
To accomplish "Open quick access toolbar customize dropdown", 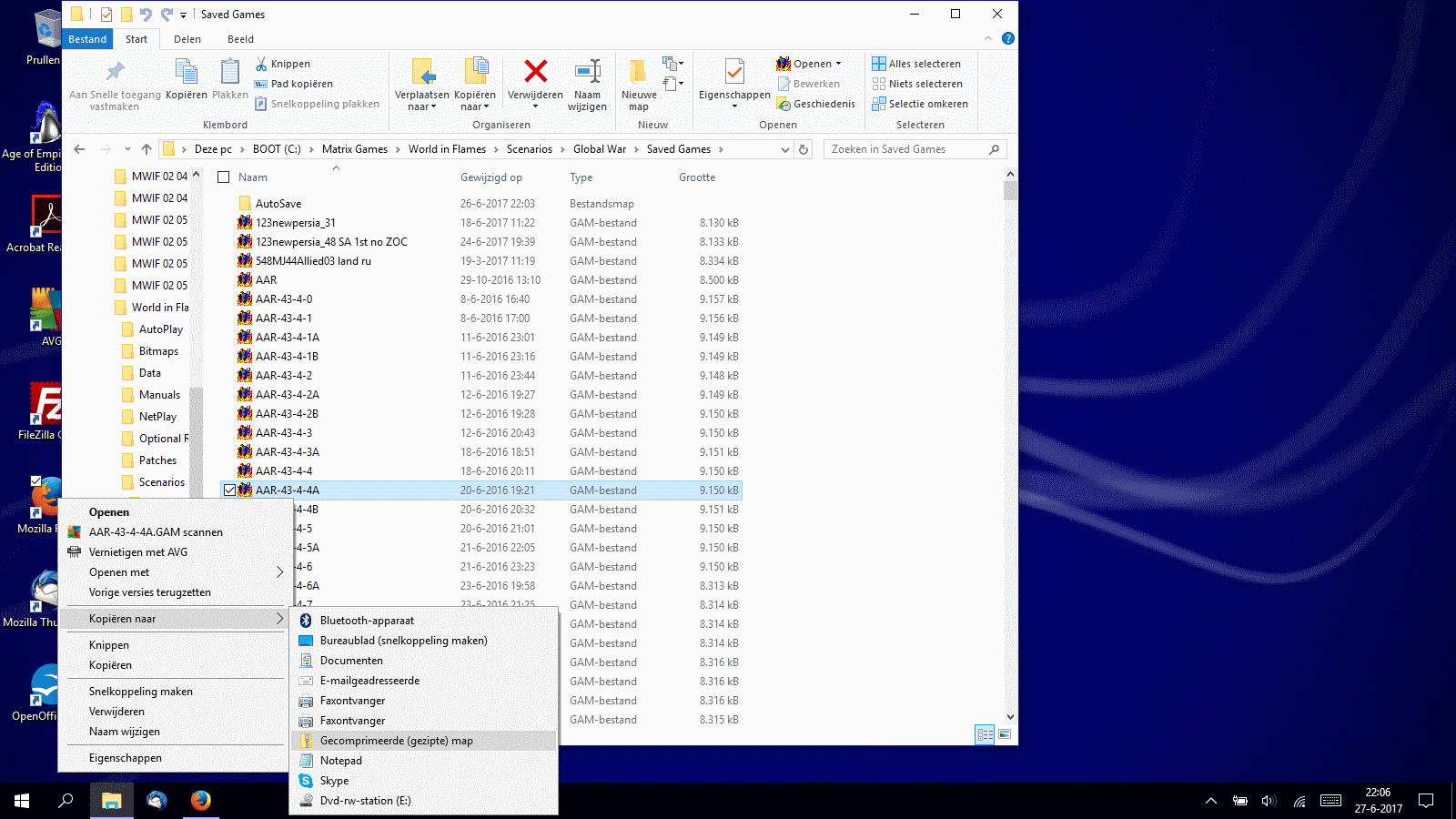I will [x=183, y=15].
